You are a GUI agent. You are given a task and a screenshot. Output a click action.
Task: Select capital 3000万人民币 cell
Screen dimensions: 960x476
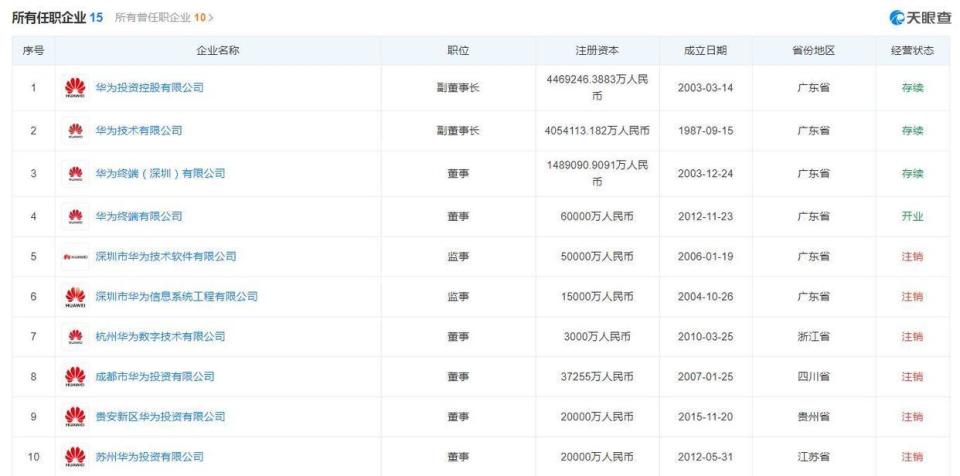pyautogui.click(x=597, y=336)
